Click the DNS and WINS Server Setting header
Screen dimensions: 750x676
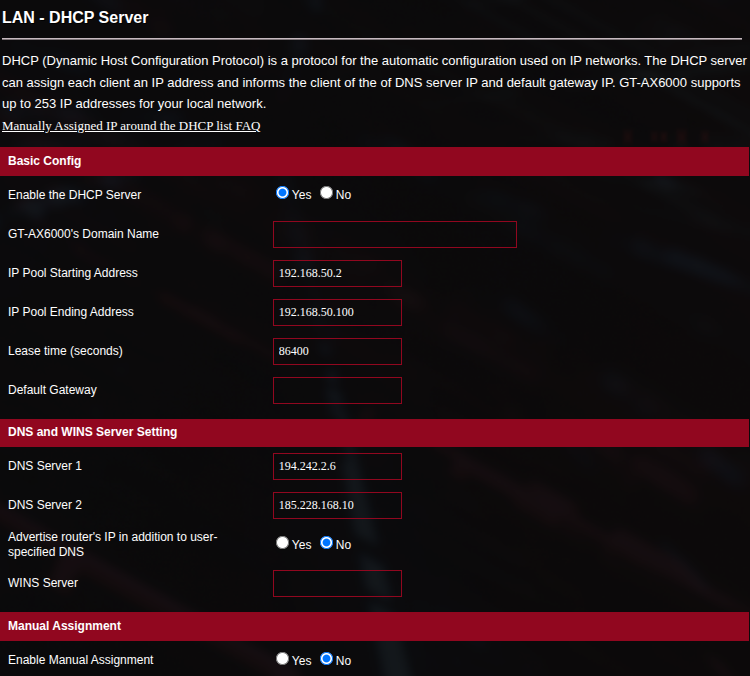(92, 432)
